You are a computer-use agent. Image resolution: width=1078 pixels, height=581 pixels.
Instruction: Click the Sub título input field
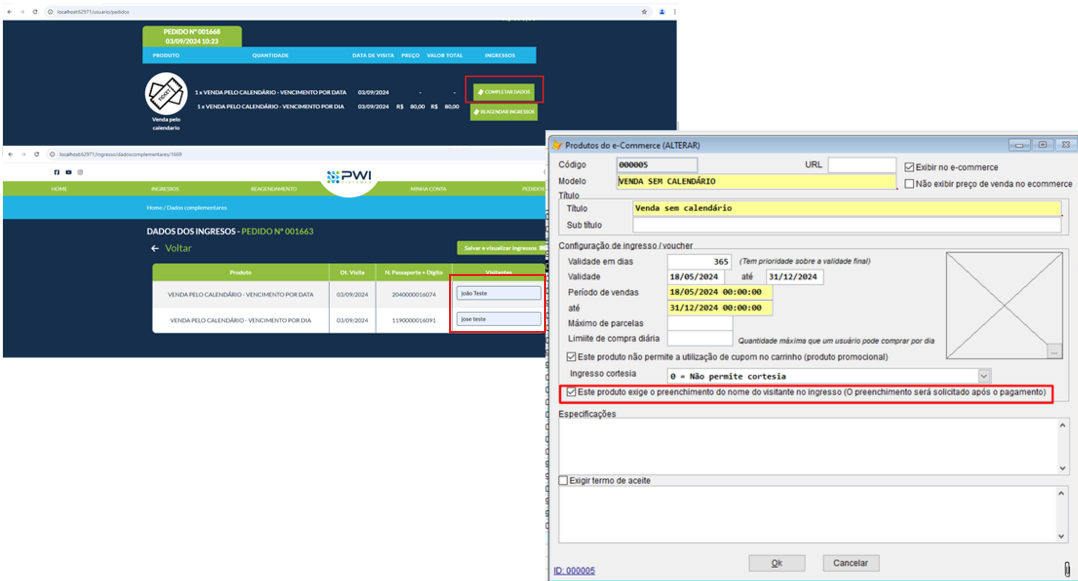(845, 226)
